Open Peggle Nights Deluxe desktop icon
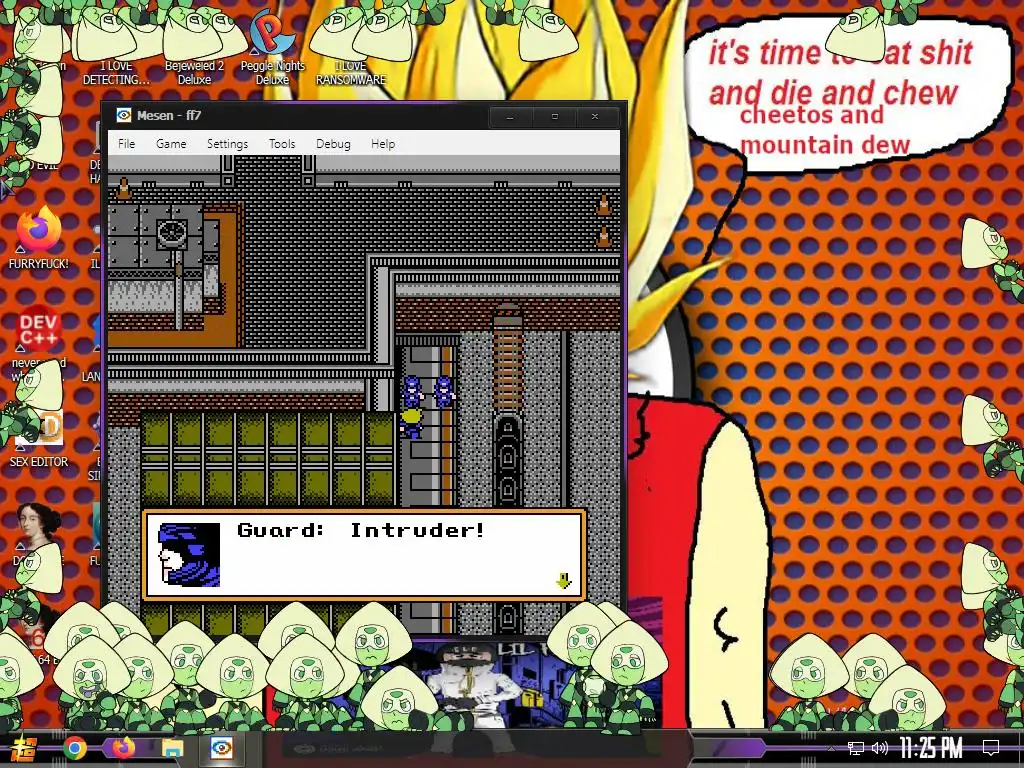1024x768 pixels. point(272,49)
